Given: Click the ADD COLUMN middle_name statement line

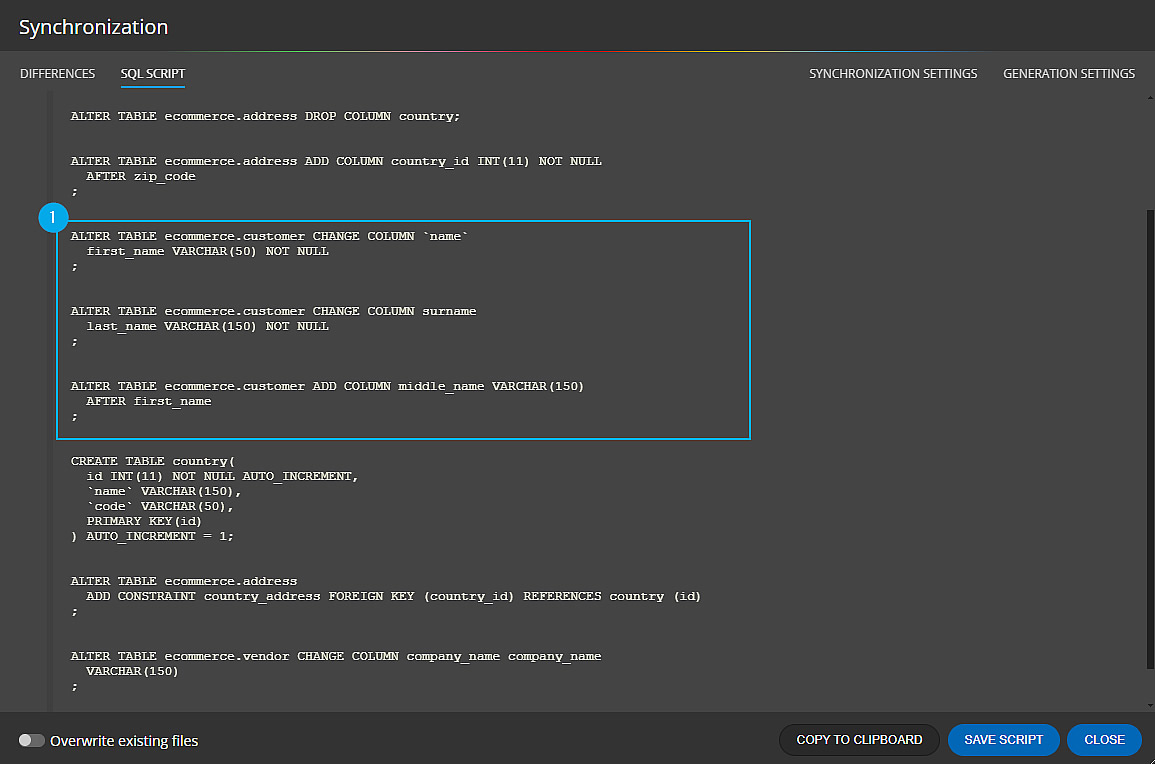Looking at the screenshot, I should point(326,386).
